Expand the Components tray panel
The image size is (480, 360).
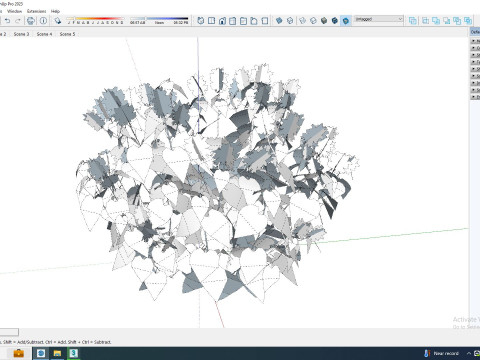pyautogui.click(x=475, y=48)
